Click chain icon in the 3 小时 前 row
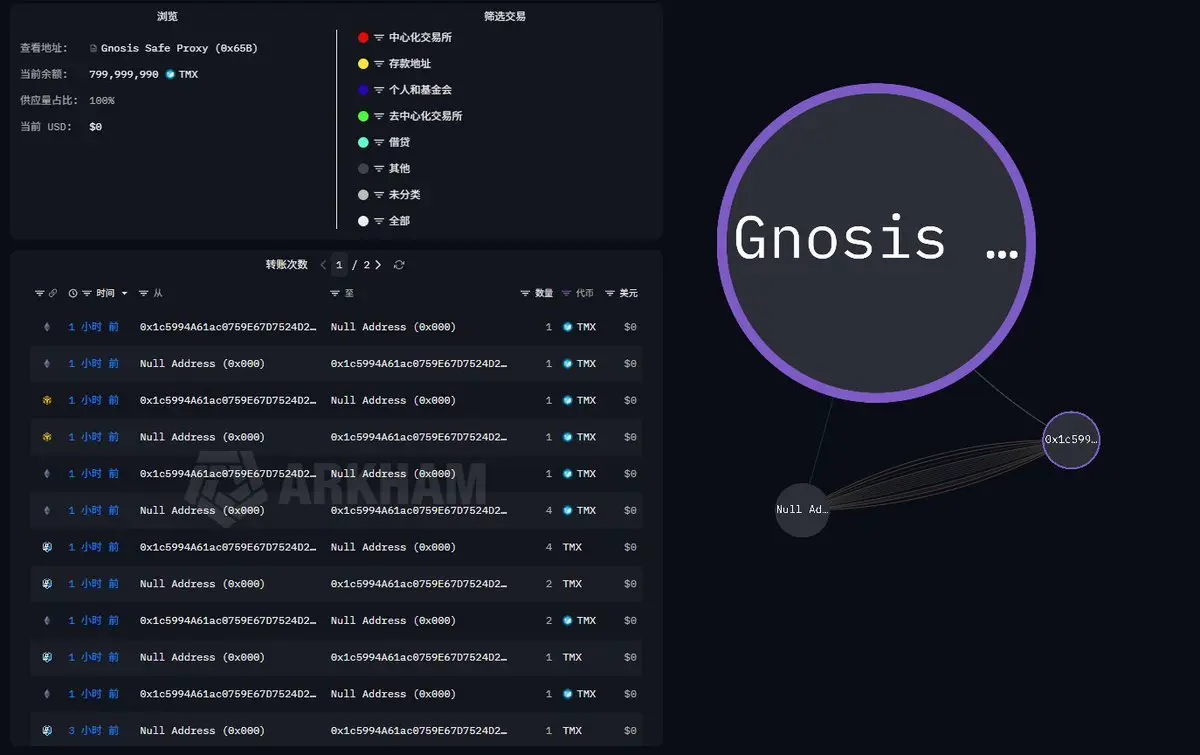 (x=46, y=731)
